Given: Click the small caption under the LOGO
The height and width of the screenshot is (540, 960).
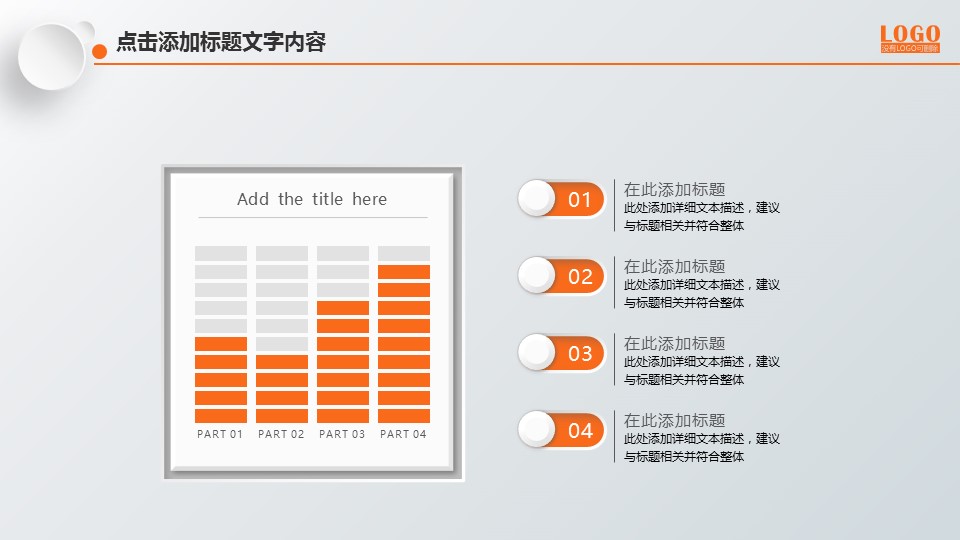Looking at the screenshot, I should pos(910,48).
